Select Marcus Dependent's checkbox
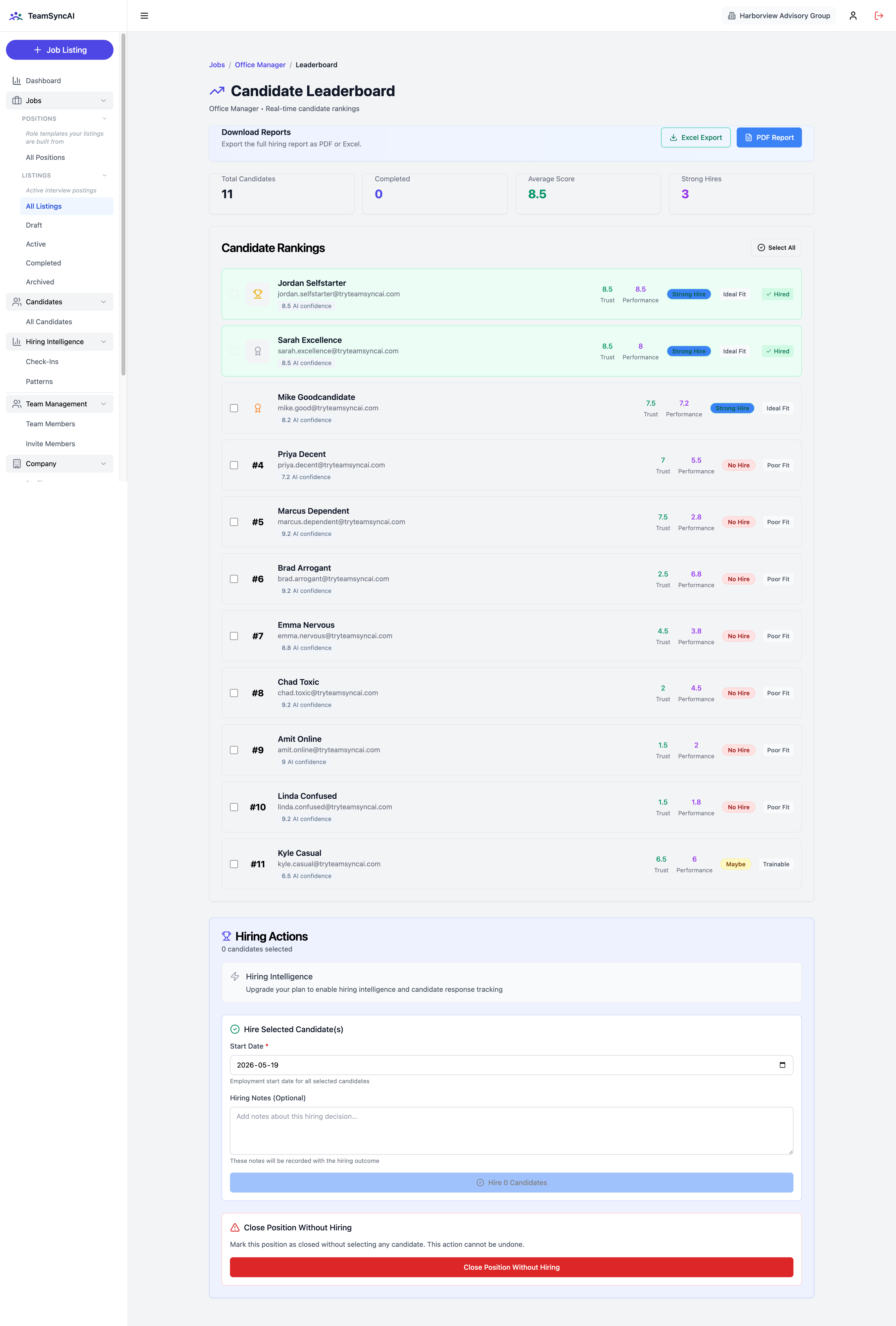The width and height of the screenshot is (896, 1326). 234,522
